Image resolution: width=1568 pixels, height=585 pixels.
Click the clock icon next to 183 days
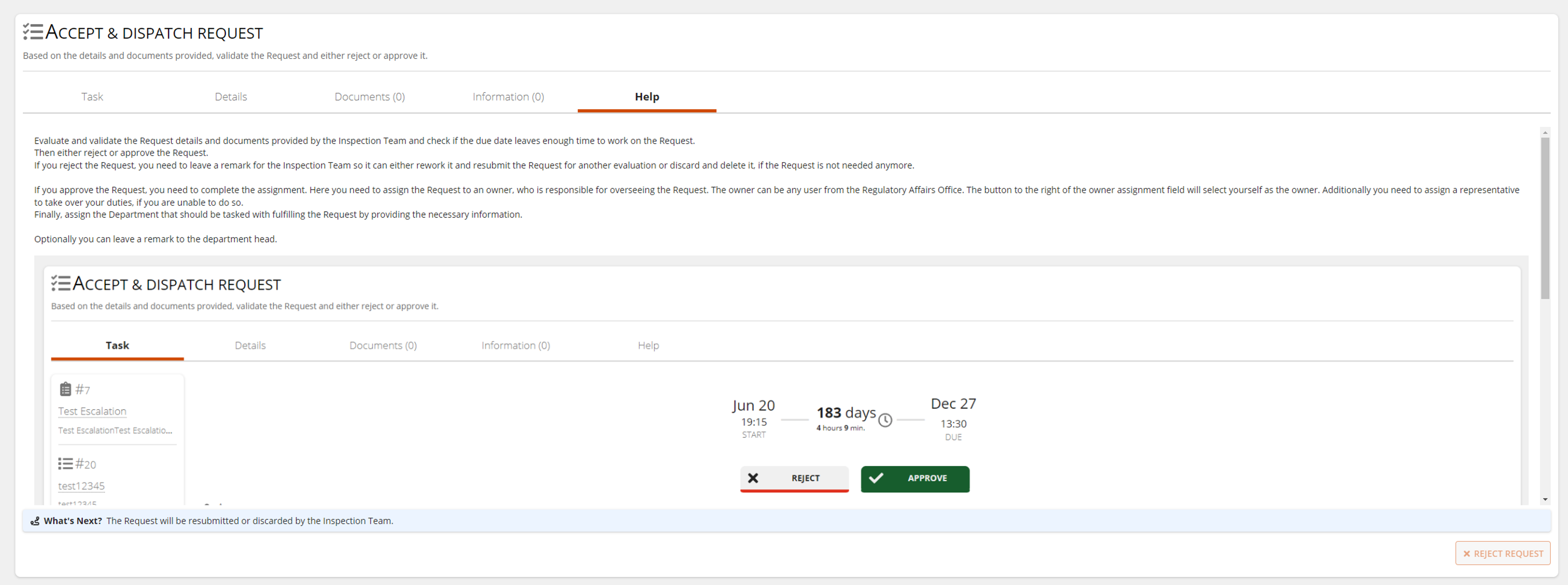coord(885,420)
